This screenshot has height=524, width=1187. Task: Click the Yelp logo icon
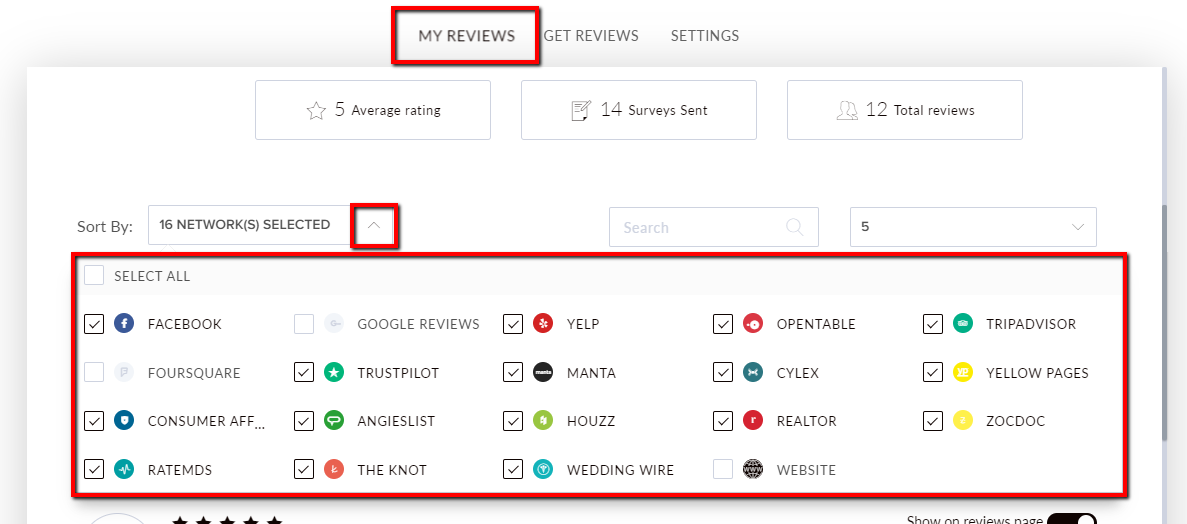tap(544, 324)
